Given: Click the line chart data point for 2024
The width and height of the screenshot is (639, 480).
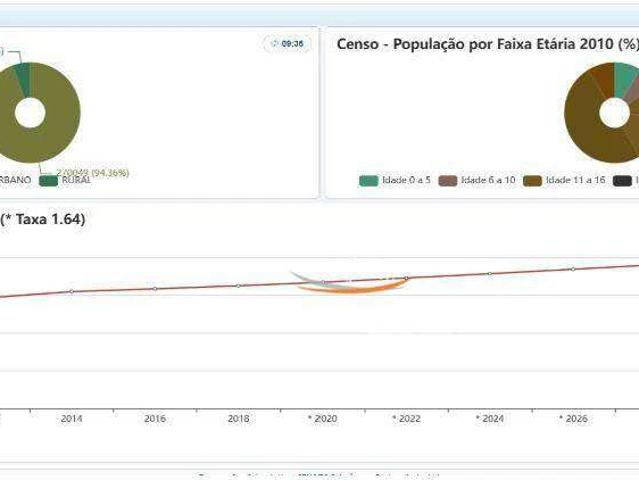Looking at the screenshot, I should (x=490, y=274).
